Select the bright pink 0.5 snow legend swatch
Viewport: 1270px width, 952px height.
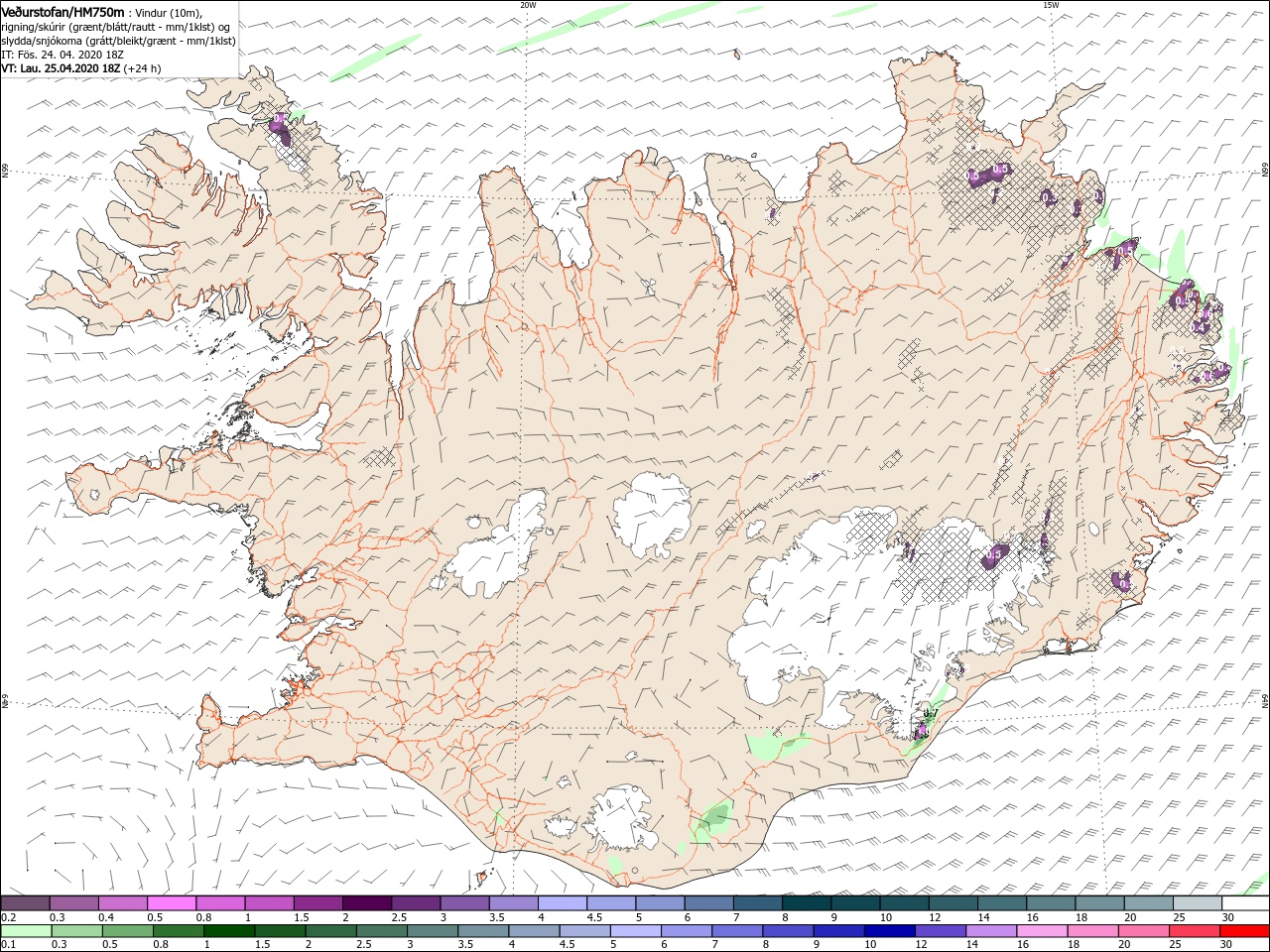(x=172, y=903)
